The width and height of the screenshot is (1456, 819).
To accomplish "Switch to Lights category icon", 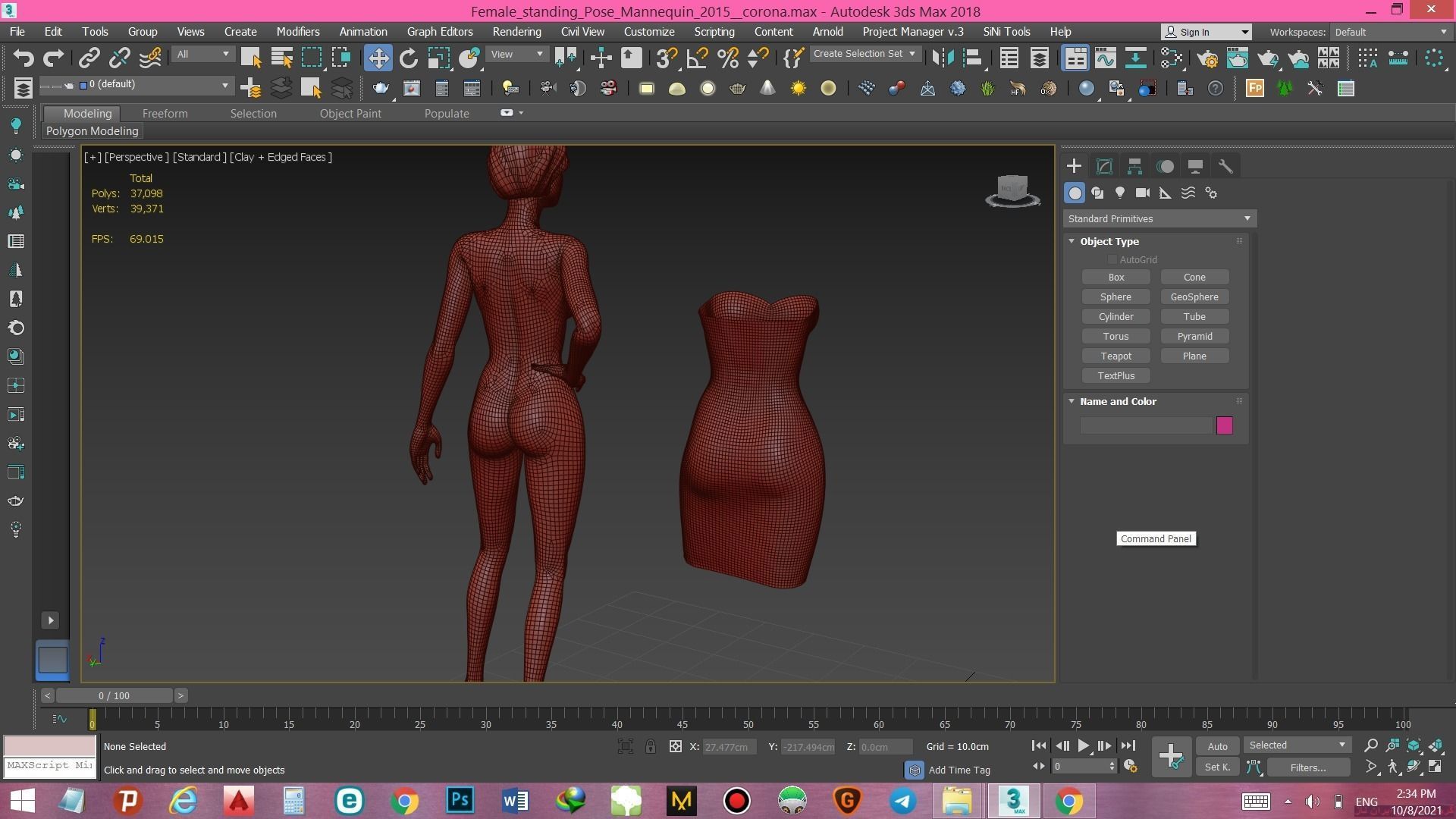I will [x=1120, y=193].
